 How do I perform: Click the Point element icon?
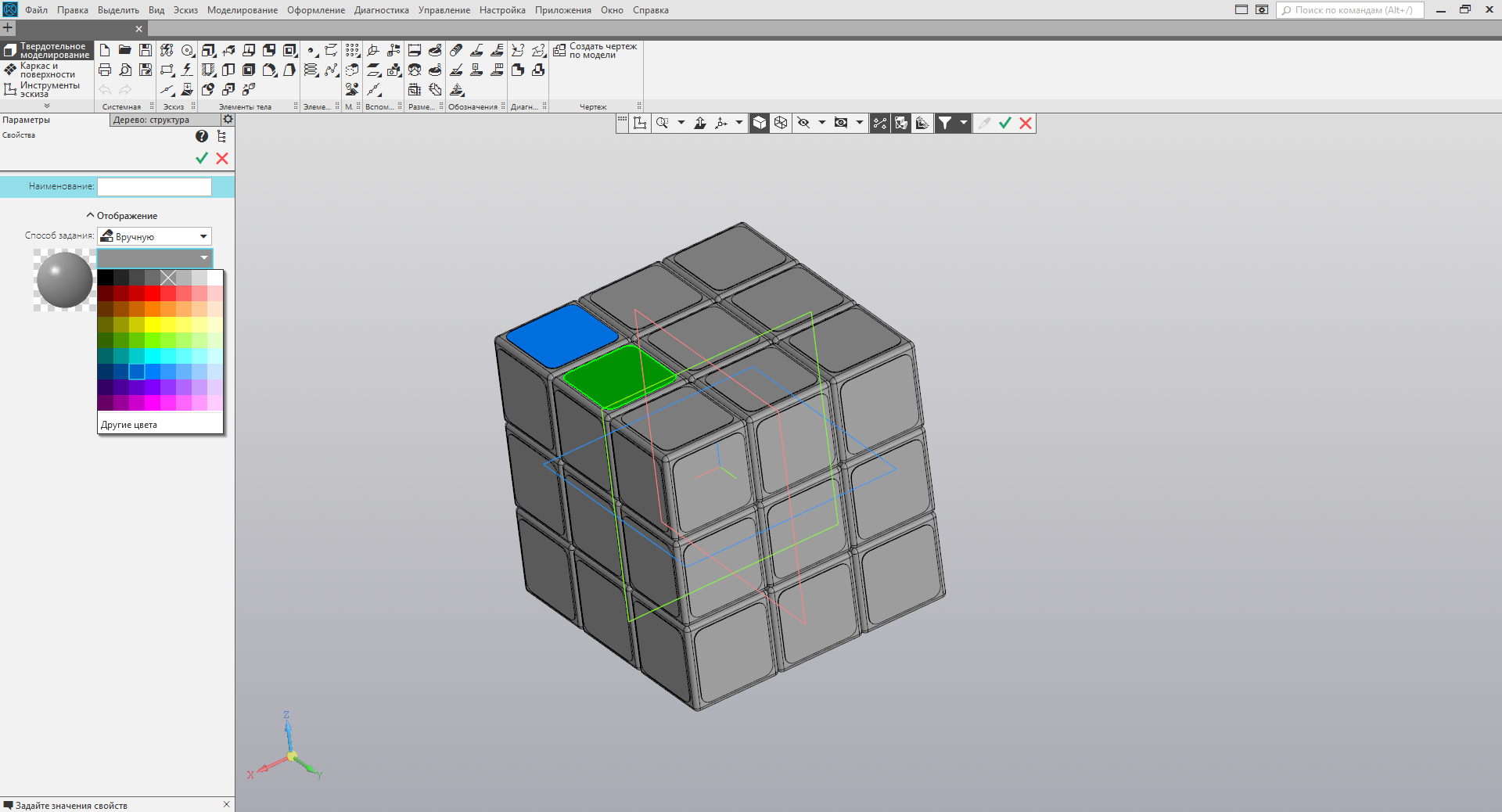click(311, 50)
